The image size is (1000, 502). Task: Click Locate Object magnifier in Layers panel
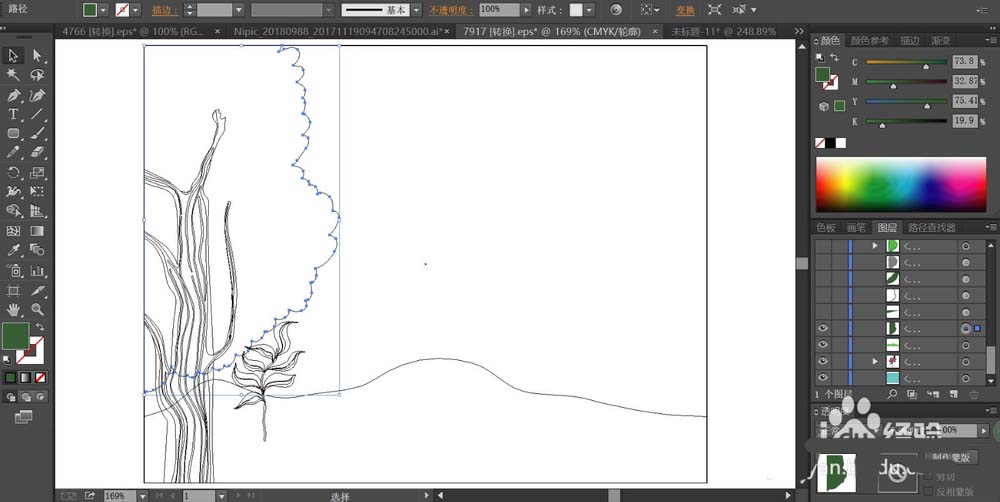[x=892, y=395]
